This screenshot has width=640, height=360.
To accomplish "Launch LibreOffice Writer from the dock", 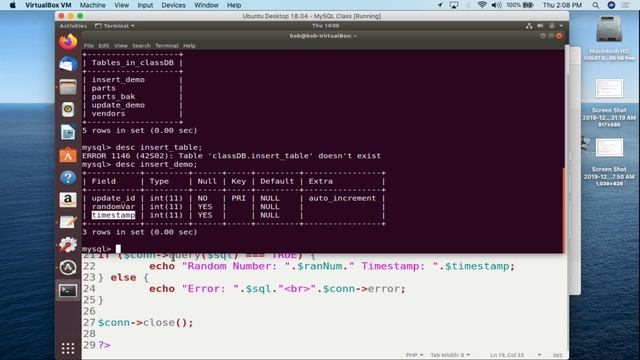I will point(68,132).
